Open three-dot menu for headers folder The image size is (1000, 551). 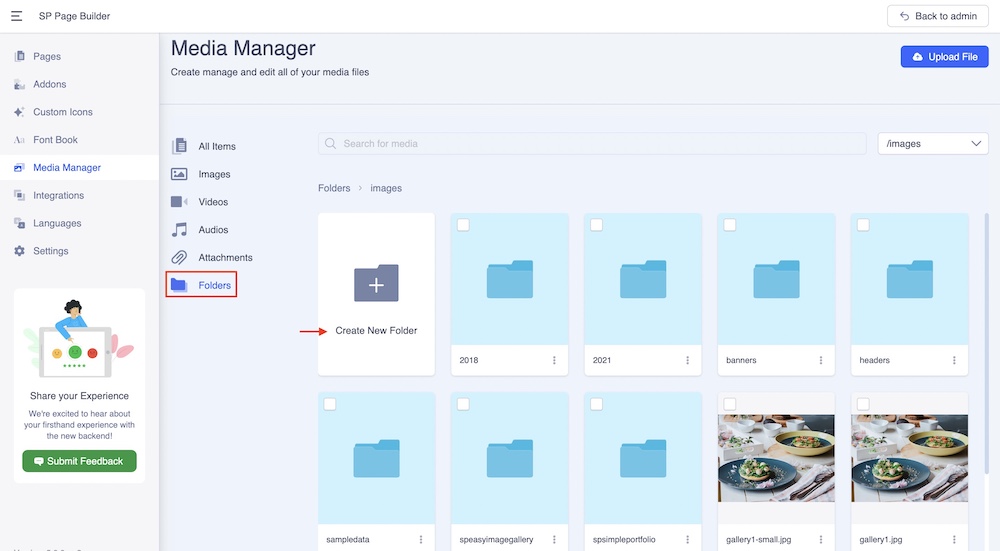point(954,360)
